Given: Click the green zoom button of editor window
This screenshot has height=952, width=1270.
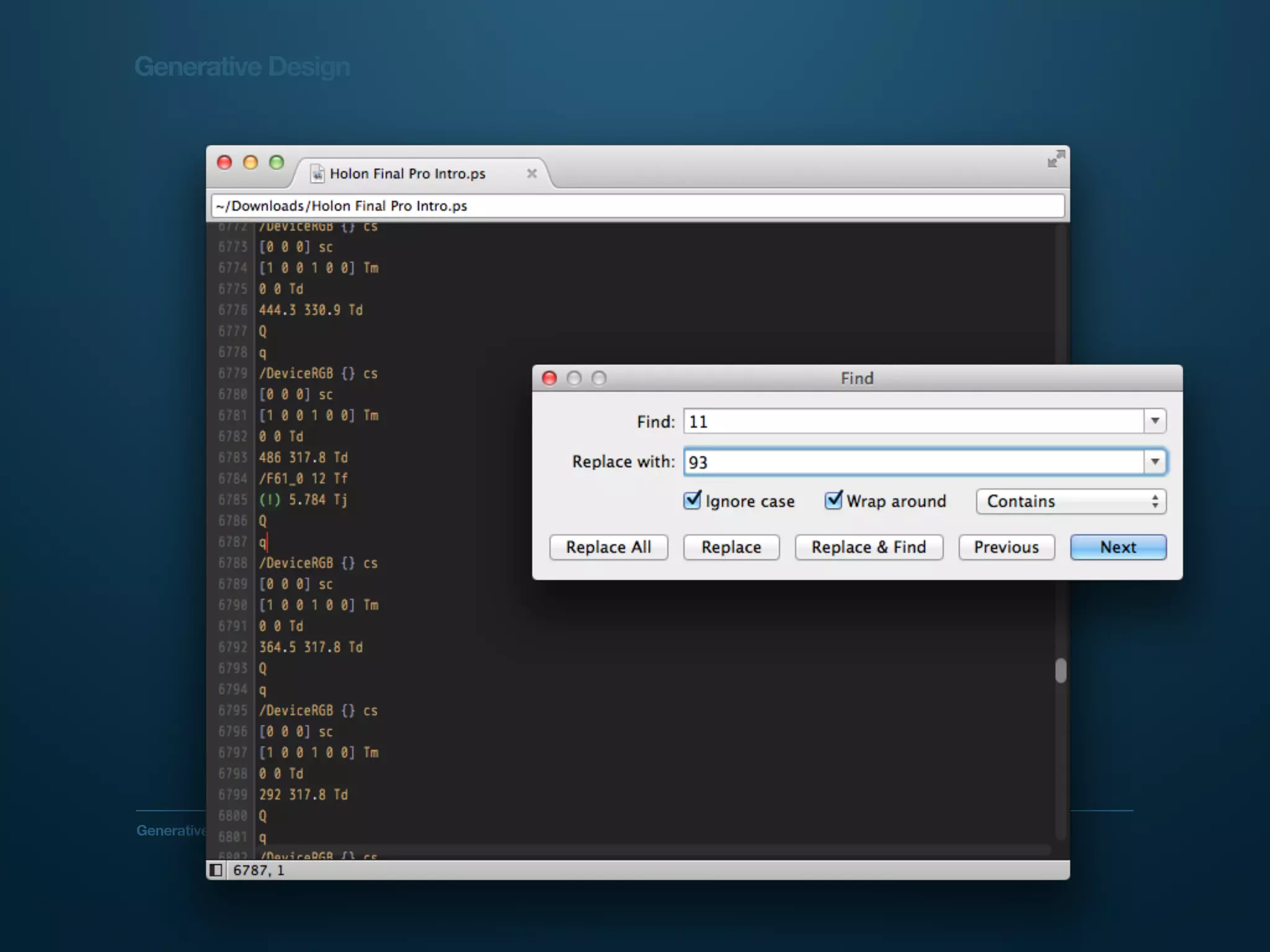Looking at the screenshot, I should pos(277,162).
